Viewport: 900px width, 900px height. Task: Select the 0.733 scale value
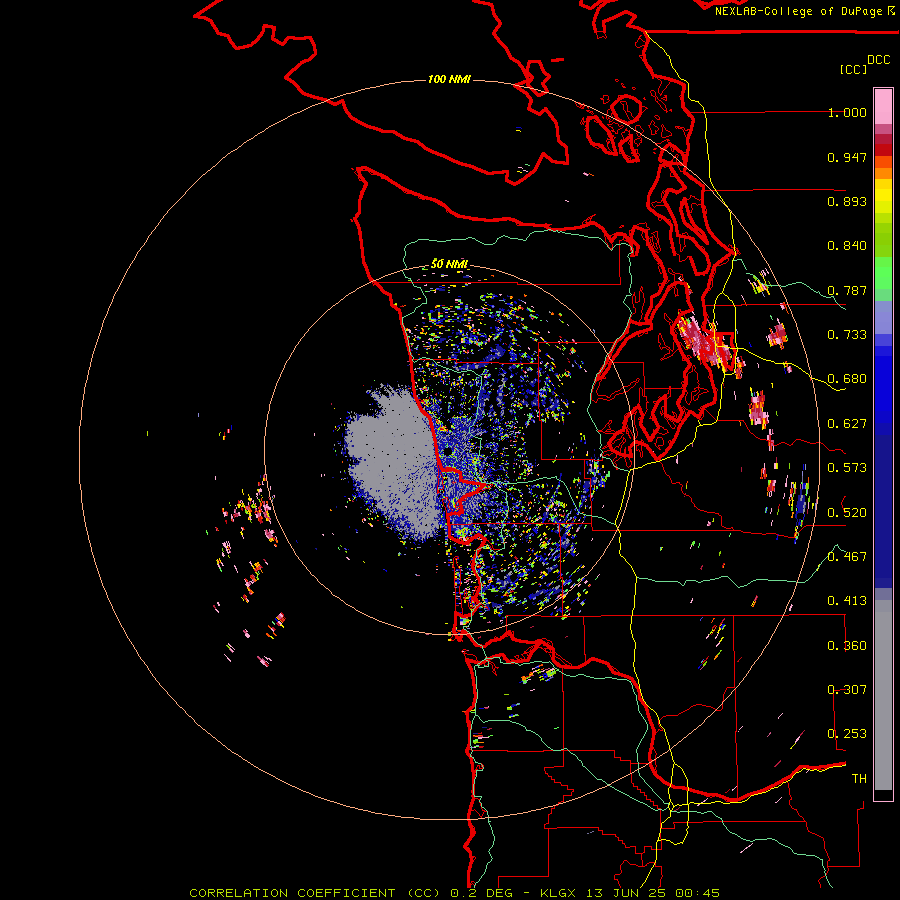coord(847,335)
